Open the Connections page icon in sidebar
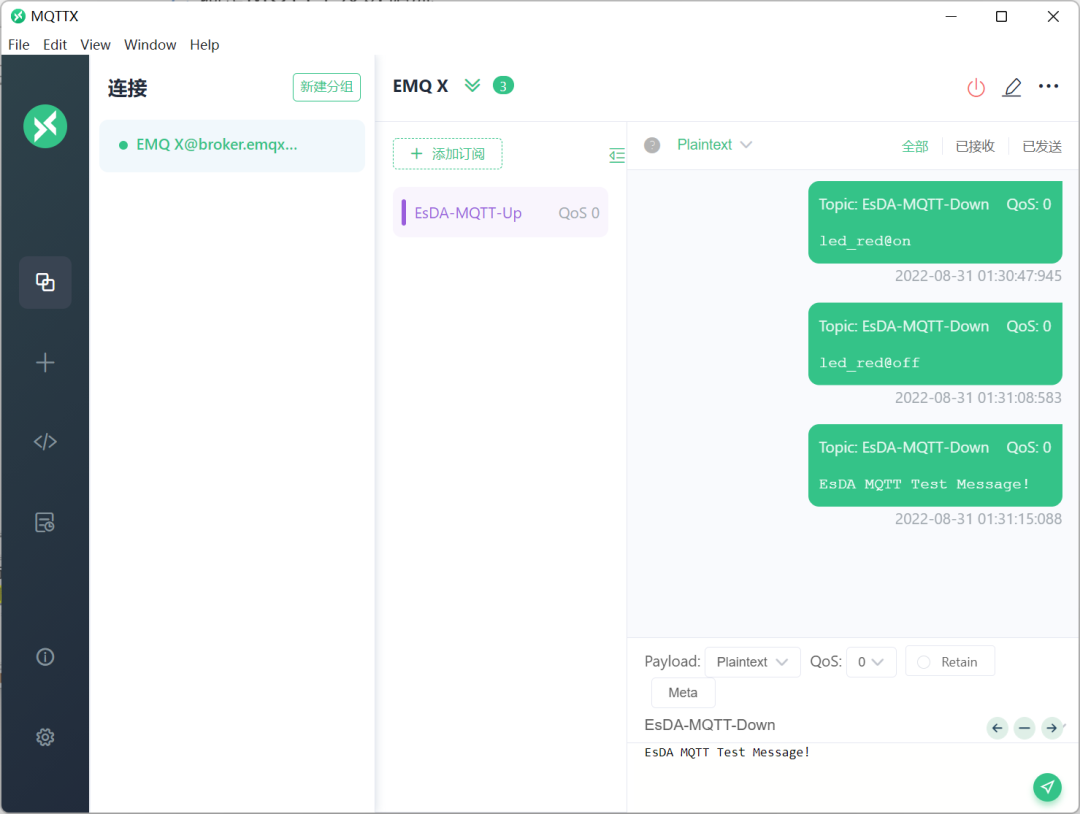The height and width of the screenshot is (814, 1080). tap(45, 282)
